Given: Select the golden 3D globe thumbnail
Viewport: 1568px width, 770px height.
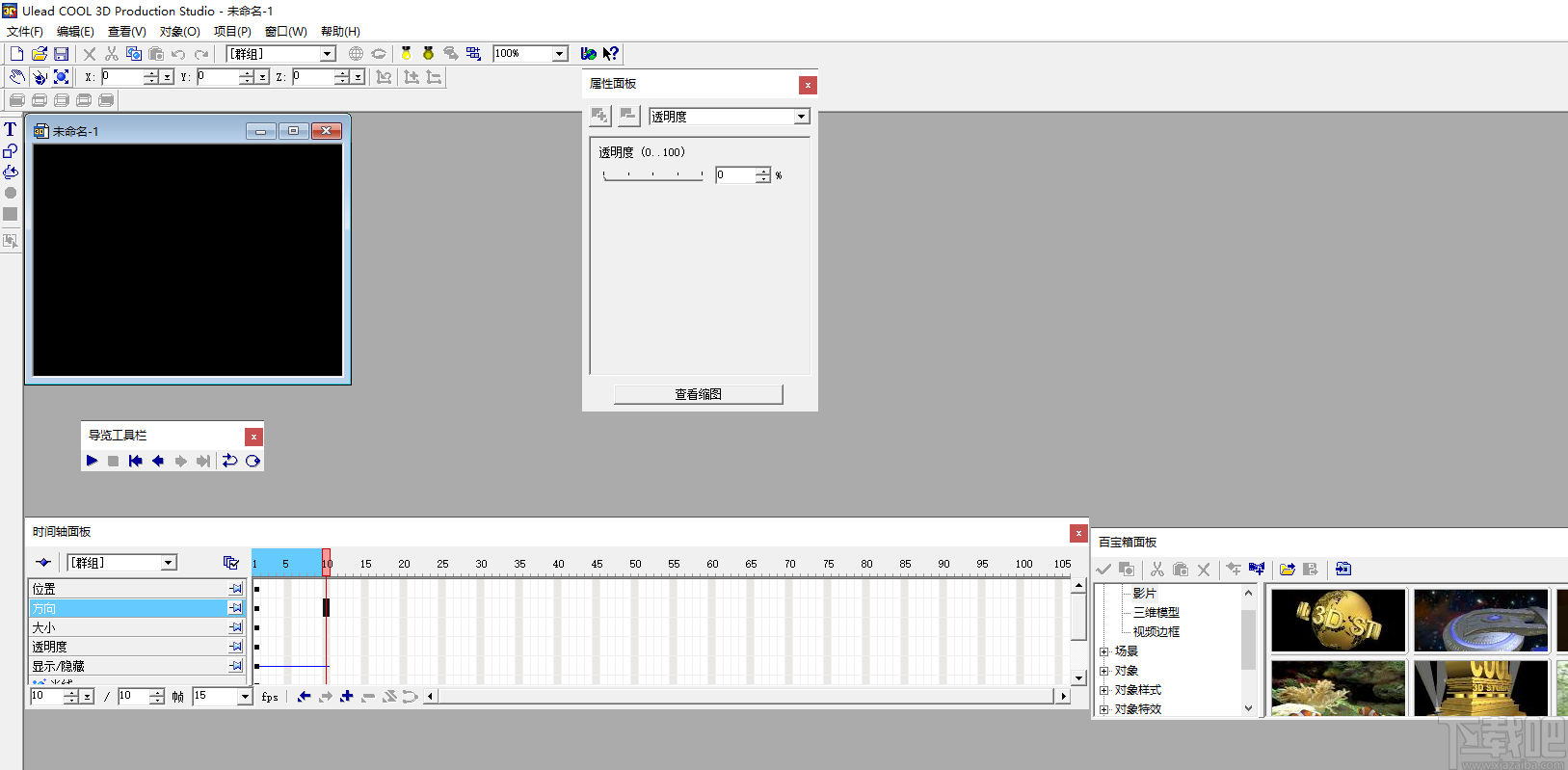Looking at the screenshot, I should coord(1338,621).
